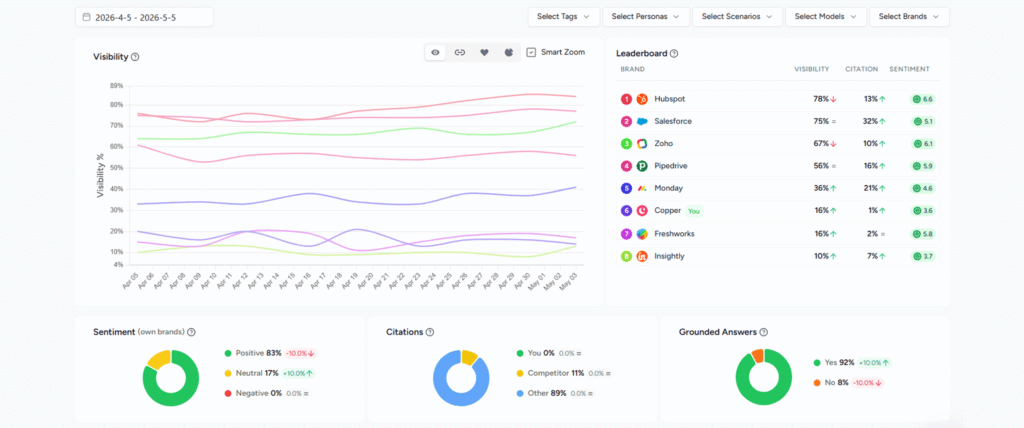Image resolution: width=1024 pixels, height=428 pixels.
Task: Click Salesforce's 5.1 sentiment badge
Action: (x=923, y=122)
